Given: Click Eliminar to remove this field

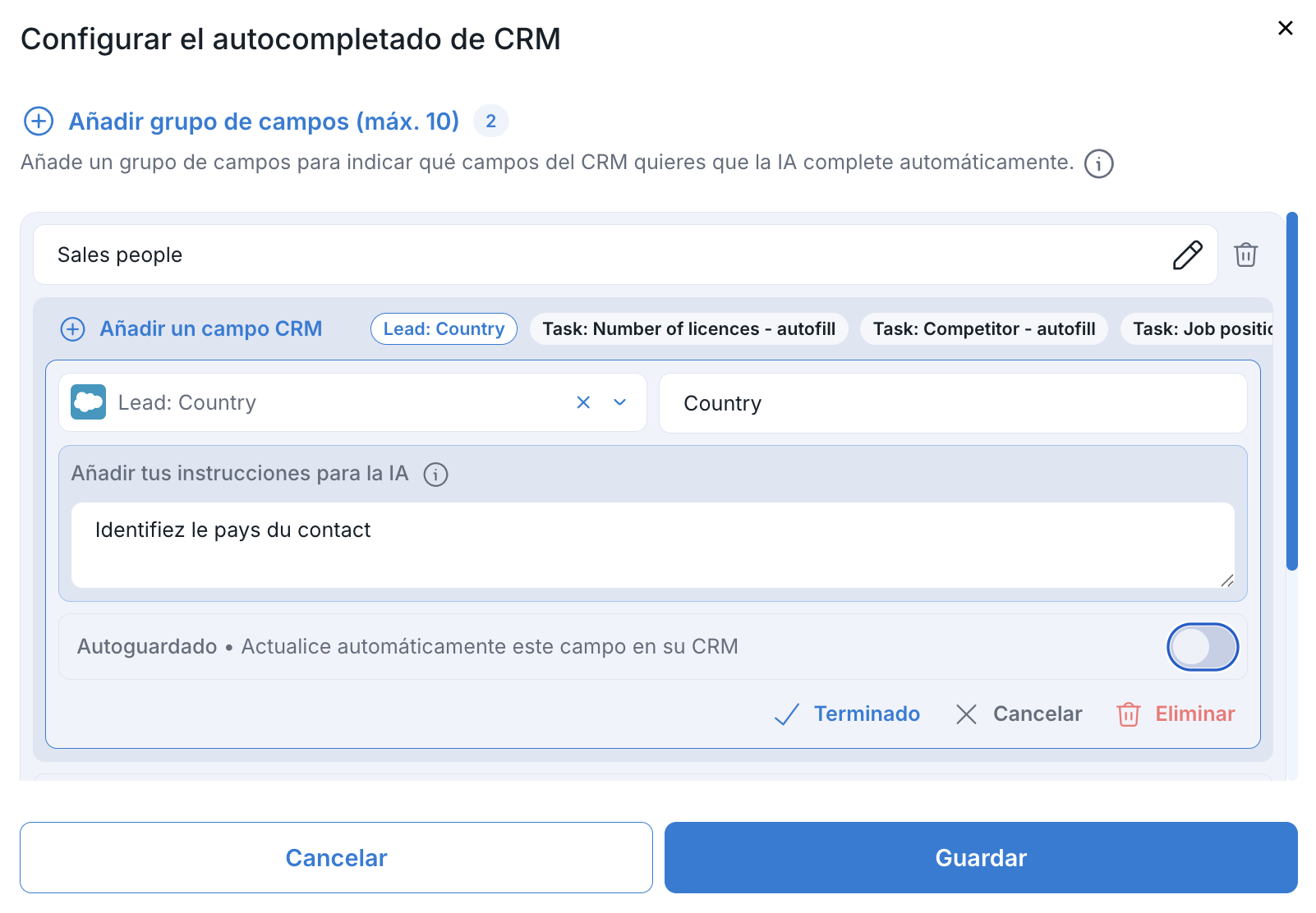Looking at the screenshot, I should click(x=1176, y=714).
